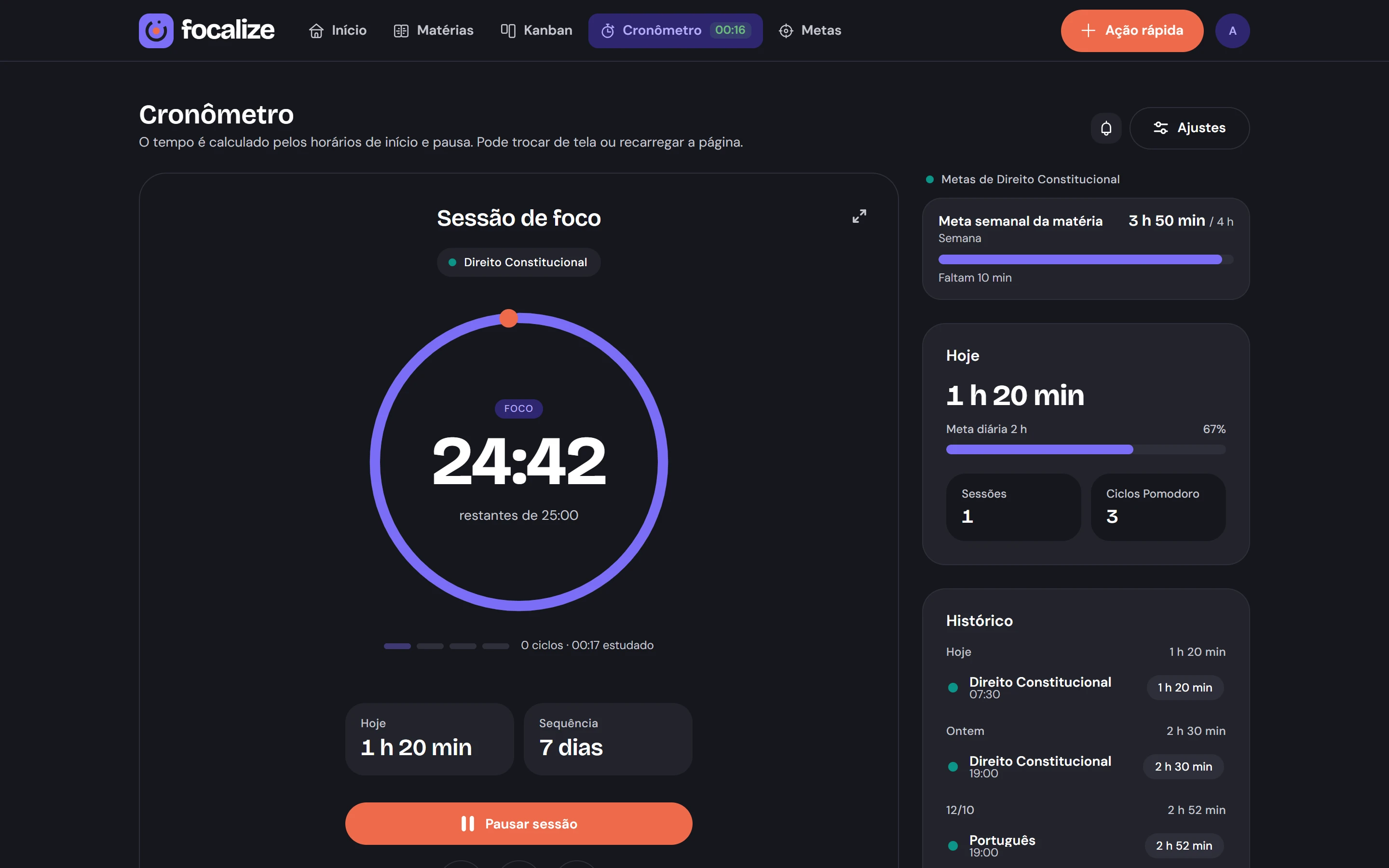The height and width of the screenshot is (868, 1389).
Task: Expand the timer to fullscreen
Action: (858, 216)
